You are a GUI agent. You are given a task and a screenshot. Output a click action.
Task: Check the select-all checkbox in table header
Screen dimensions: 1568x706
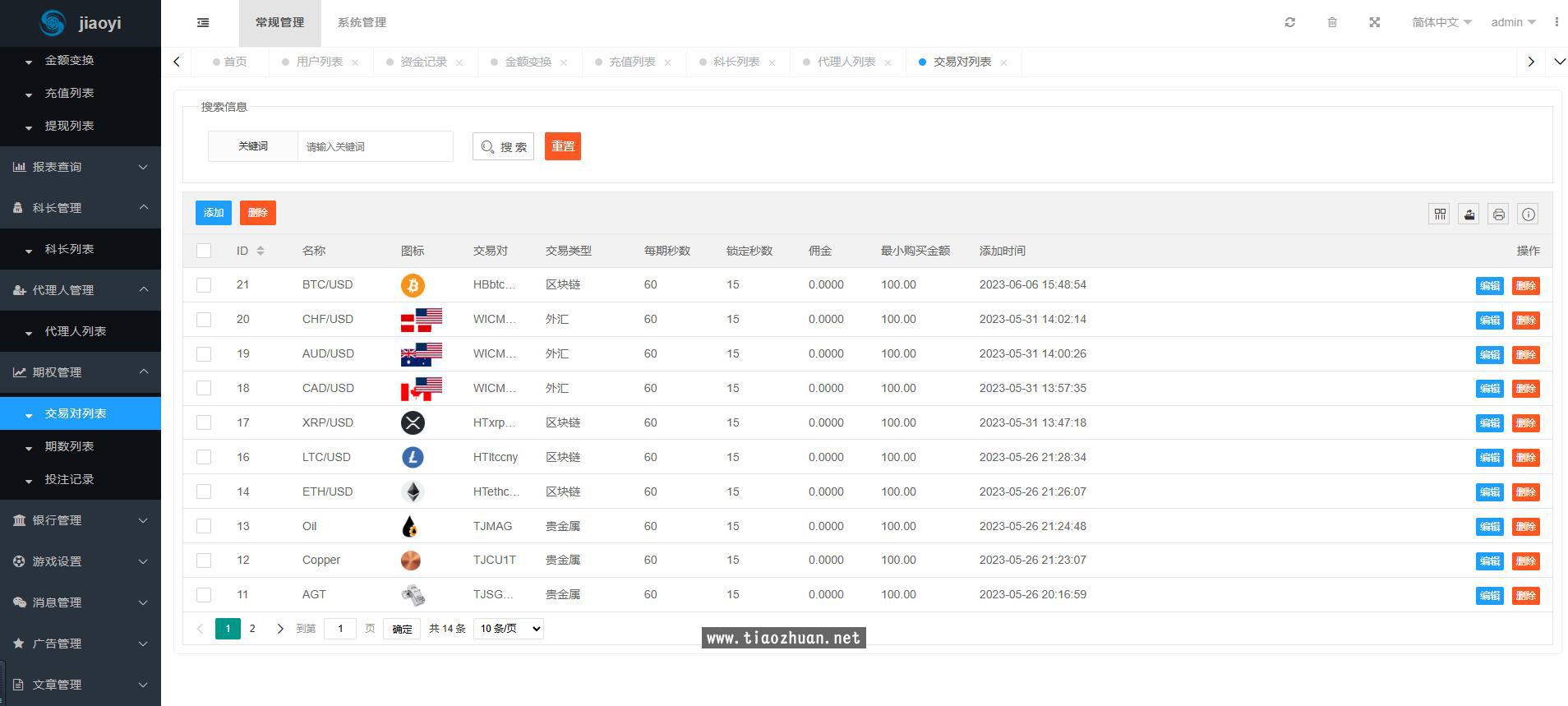[x=204, y=251]
